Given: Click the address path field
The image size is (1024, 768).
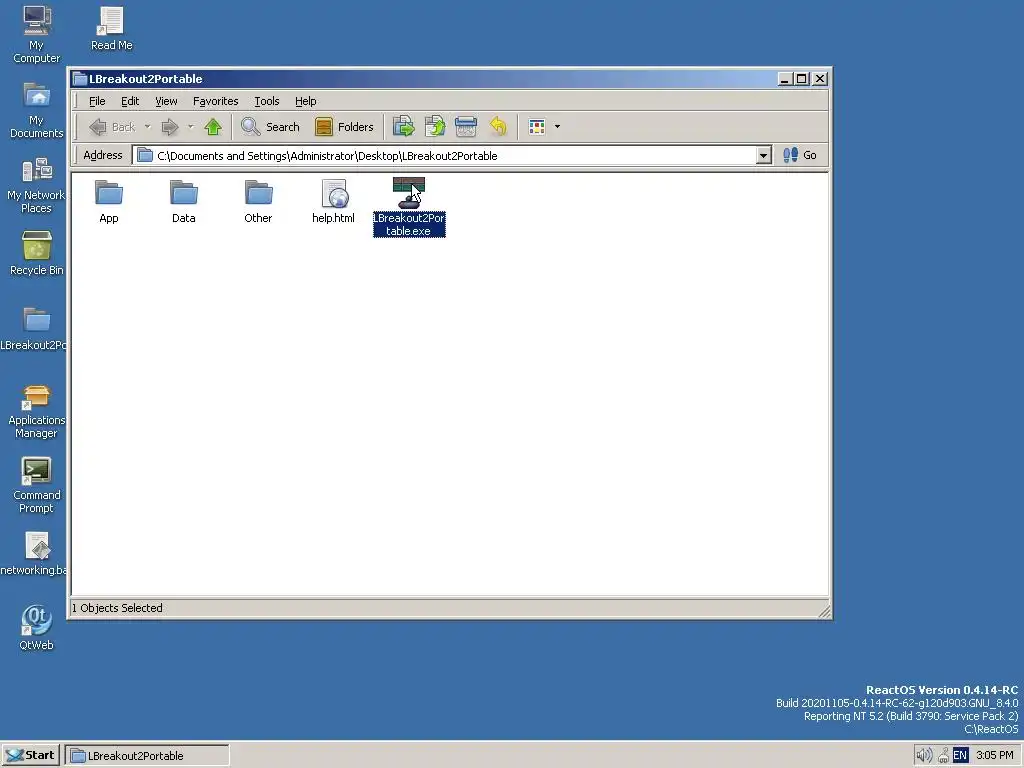Looking at the screenshot, I should tap(444, 155).
